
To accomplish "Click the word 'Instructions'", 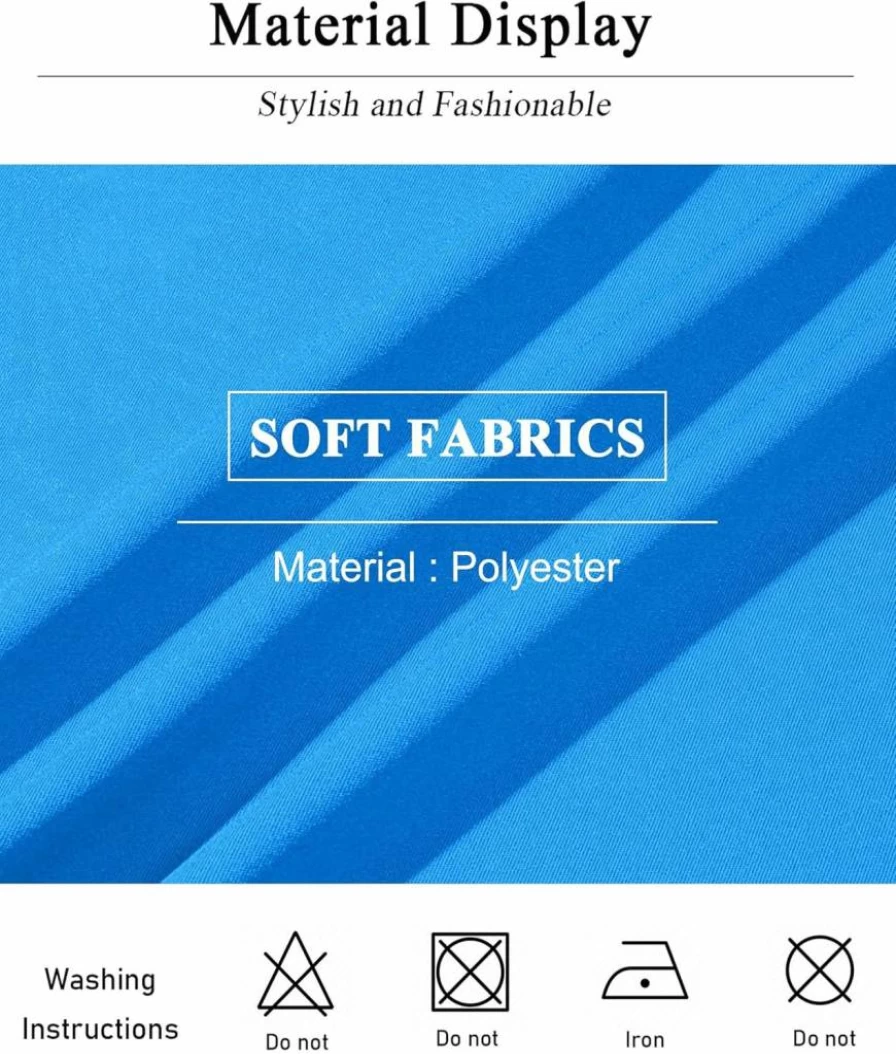I will tap(100, 1029).
